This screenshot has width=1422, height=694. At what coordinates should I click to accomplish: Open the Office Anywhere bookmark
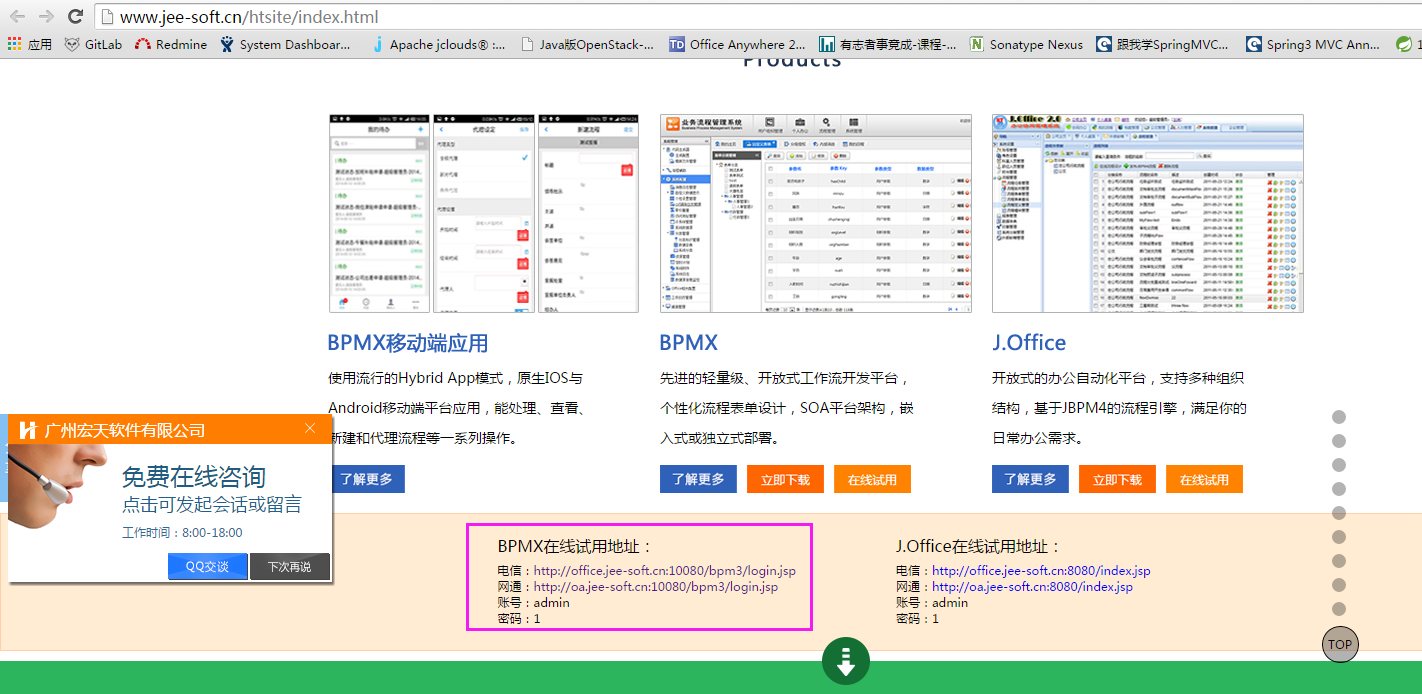[737, 44]
